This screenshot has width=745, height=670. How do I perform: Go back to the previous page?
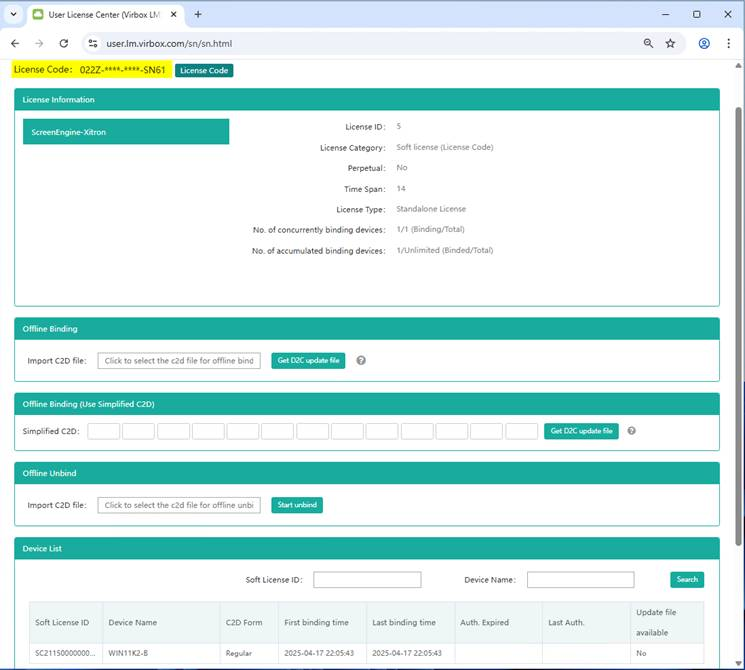pyautogui.click(x=15, y=43)
